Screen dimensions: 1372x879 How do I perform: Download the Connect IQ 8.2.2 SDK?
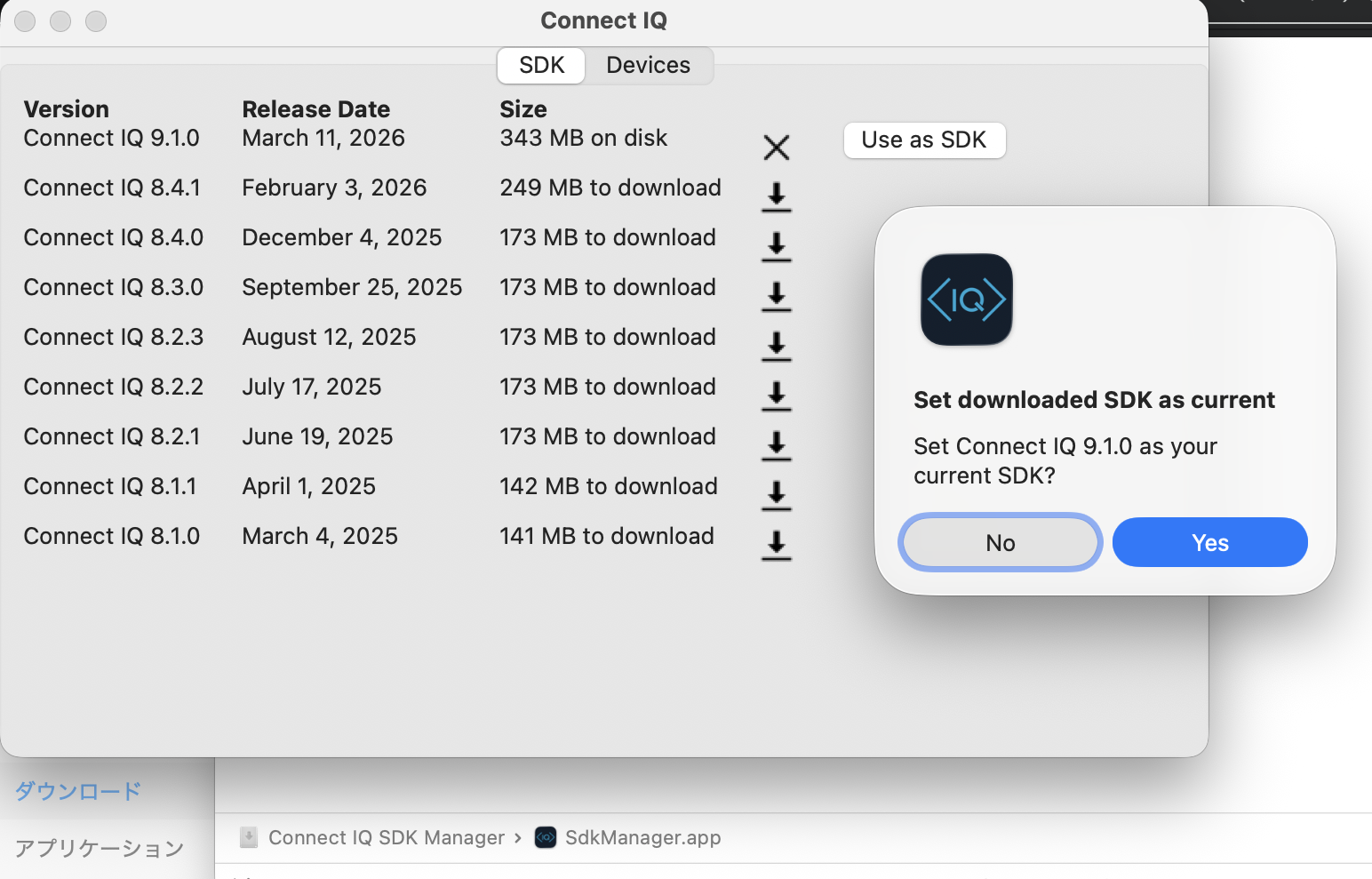pos(777,396)
